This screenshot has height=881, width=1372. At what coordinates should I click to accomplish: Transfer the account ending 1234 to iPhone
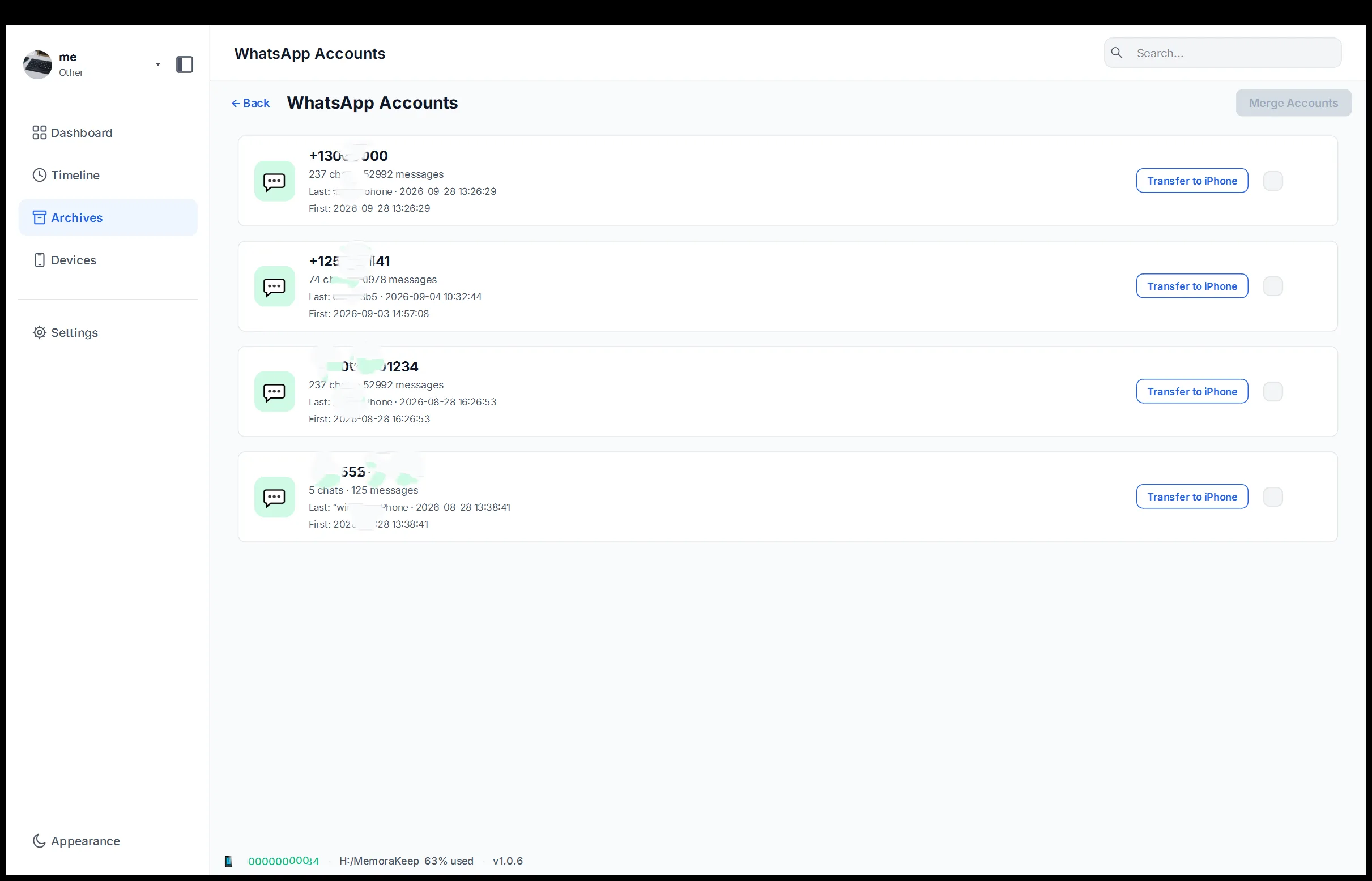(1192, 391)
